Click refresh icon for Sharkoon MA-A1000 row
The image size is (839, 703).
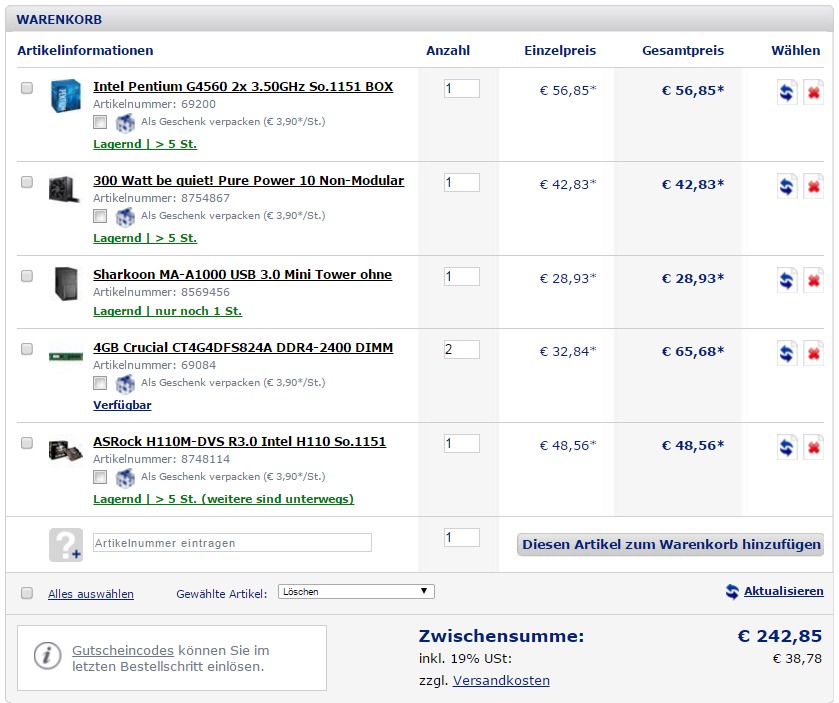[x=787, y=280]
